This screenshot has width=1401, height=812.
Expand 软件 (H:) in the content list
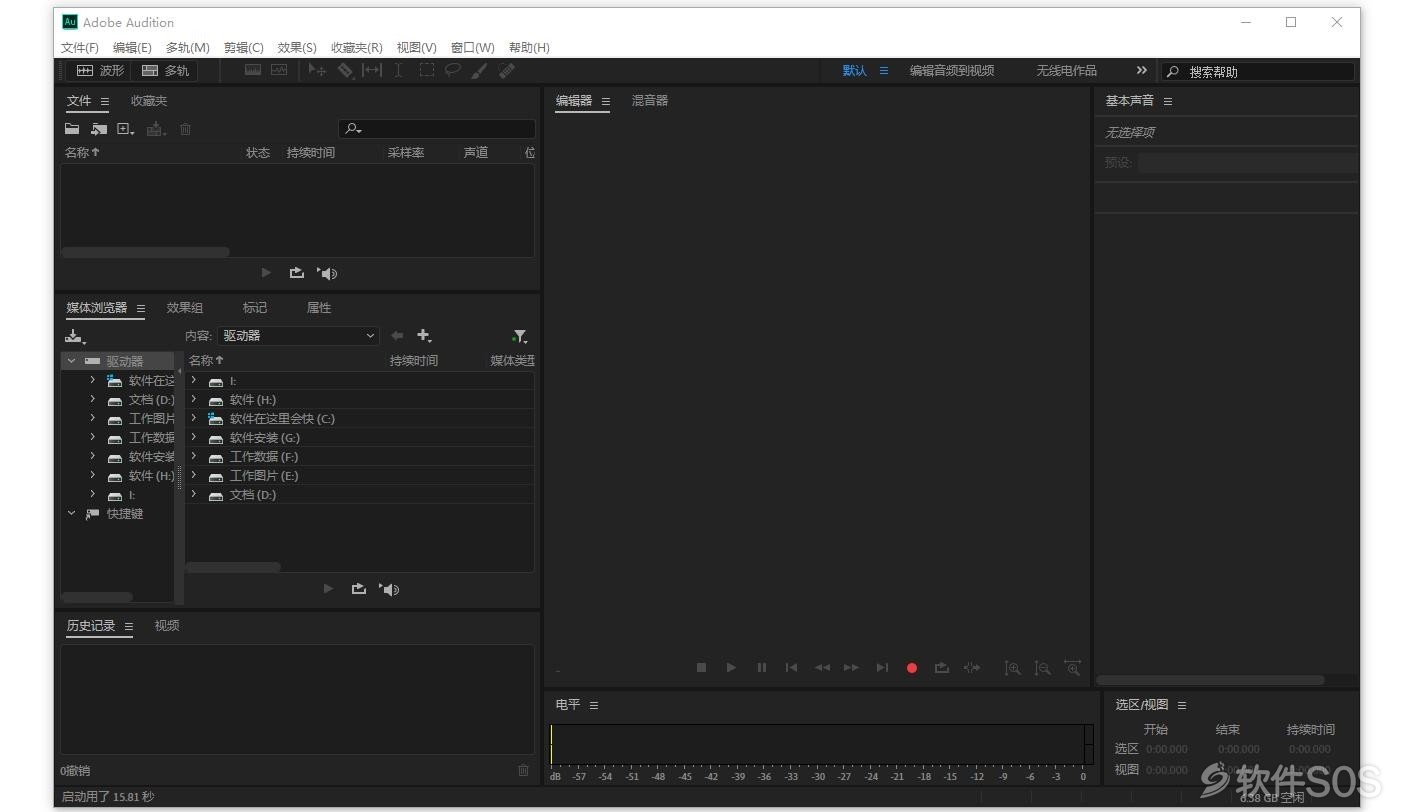point(194,399)
